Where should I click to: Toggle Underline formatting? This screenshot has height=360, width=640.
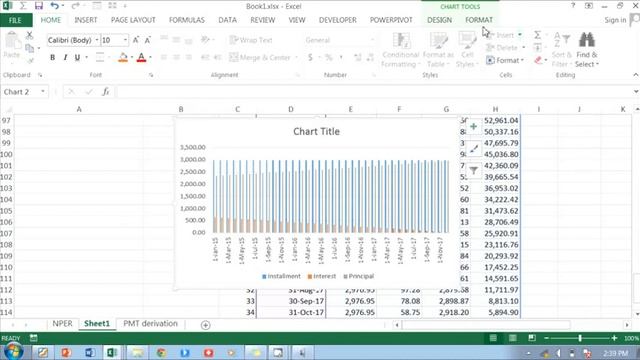click(77, 58)
